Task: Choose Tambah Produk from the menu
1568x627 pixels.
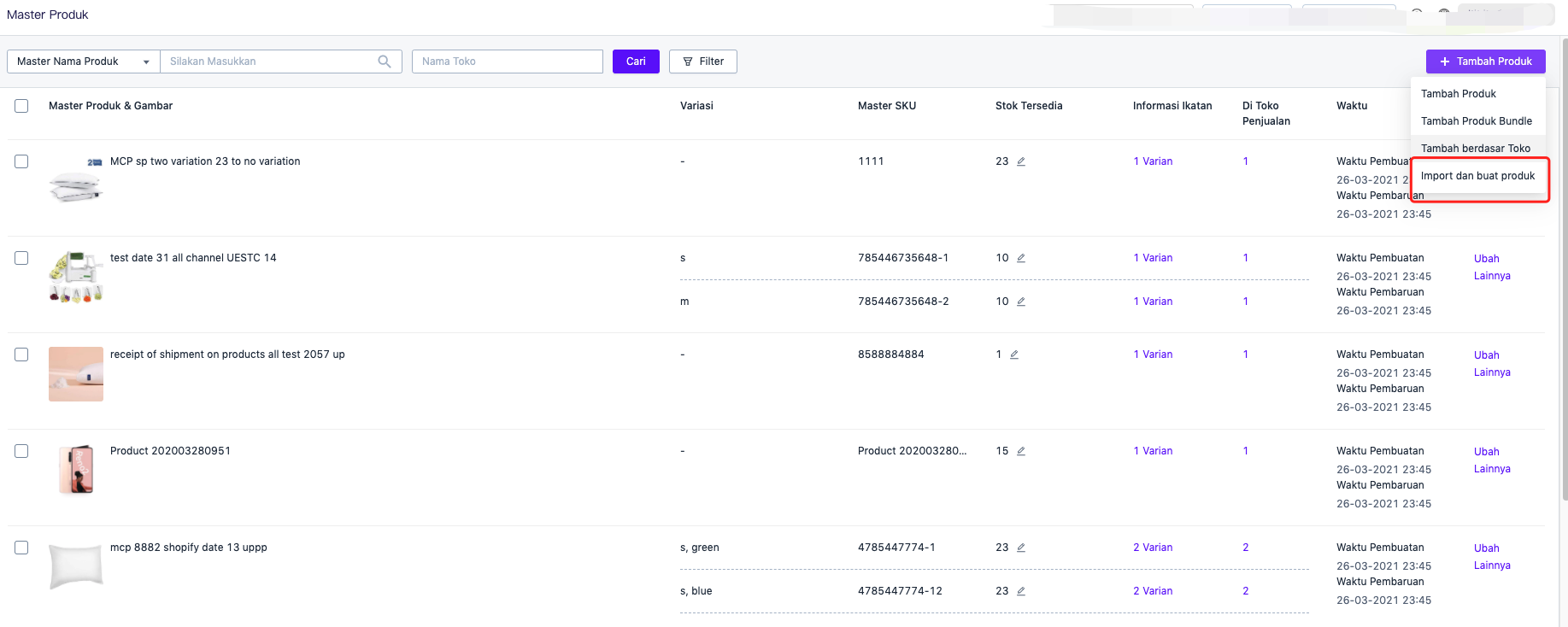Action: pyautogui.click(x=1477, y=94)
